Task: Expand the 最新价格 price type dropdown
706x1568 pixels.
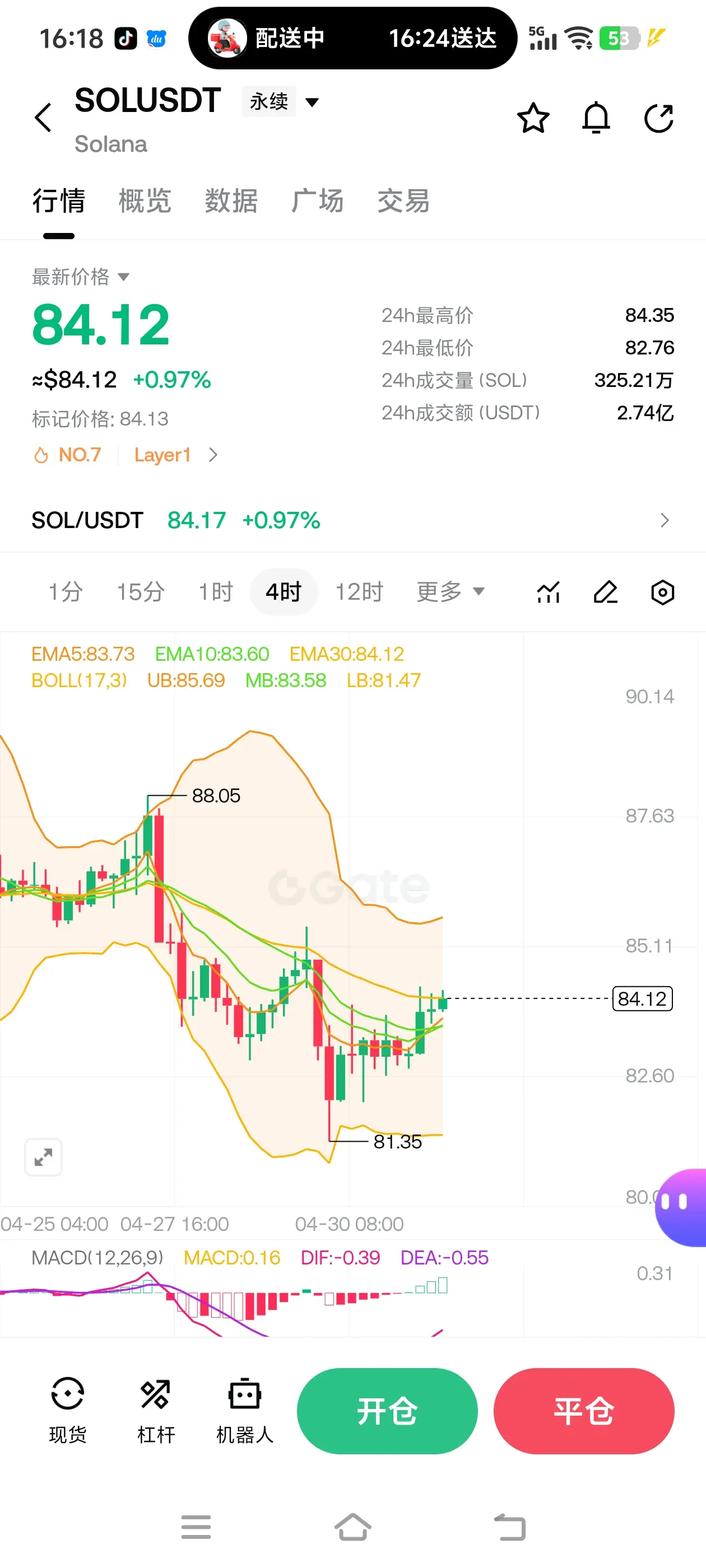Action: click(x=81, y=277)
